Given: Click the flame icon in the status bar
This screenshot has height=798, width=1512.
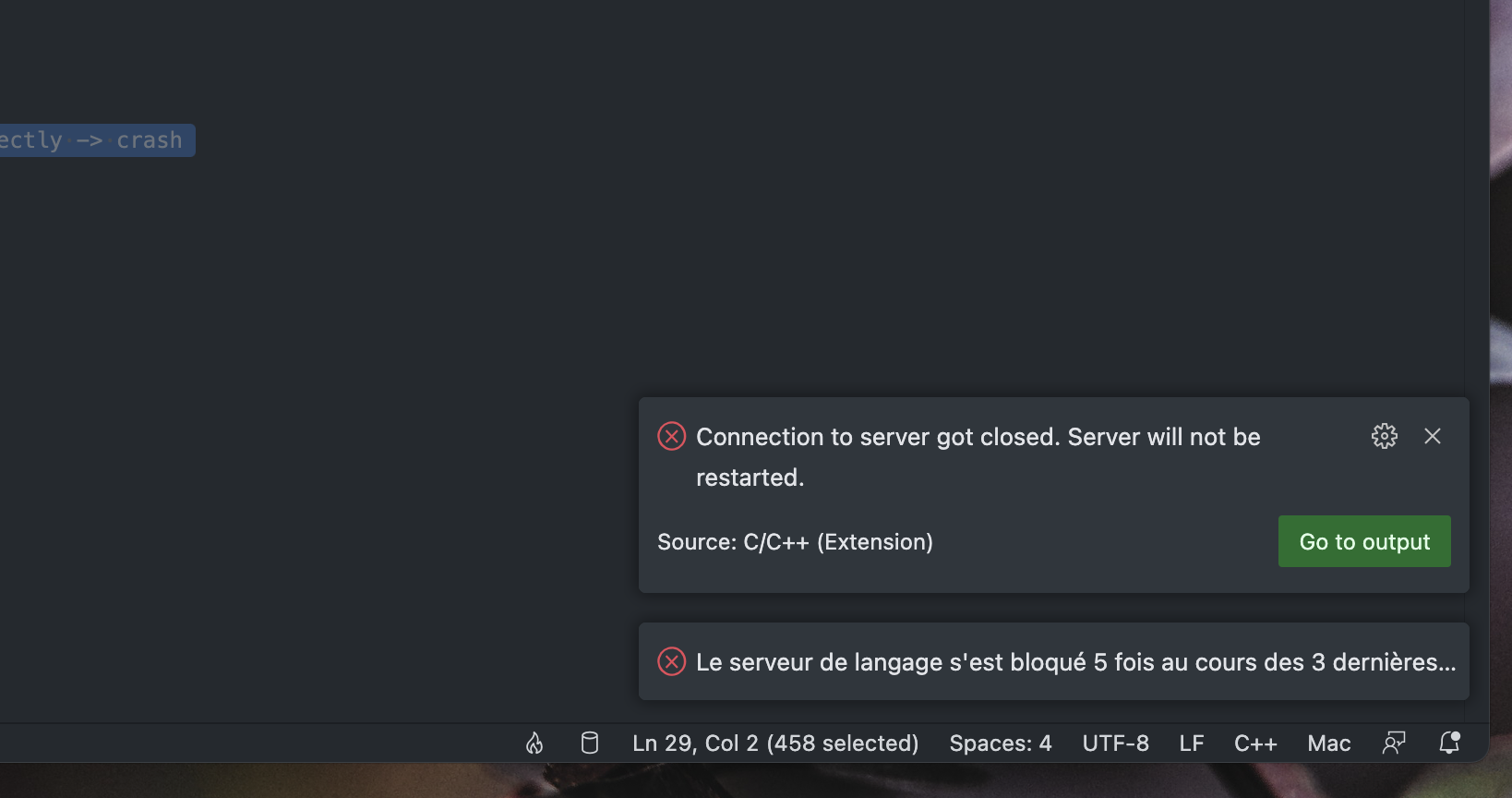Looking at the screenshot, I should coord(534,743).
